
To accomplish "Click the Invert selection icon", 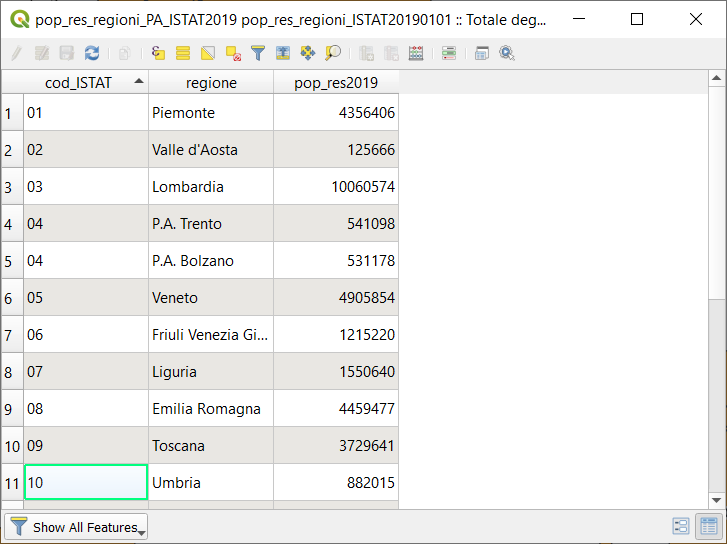I will coord(208,53).
